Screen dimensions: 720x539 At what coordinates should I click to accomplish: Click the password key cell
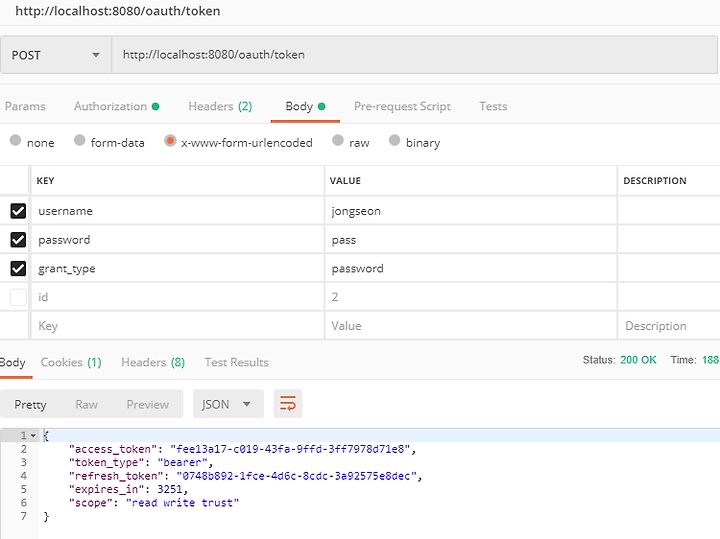[177, 240]
